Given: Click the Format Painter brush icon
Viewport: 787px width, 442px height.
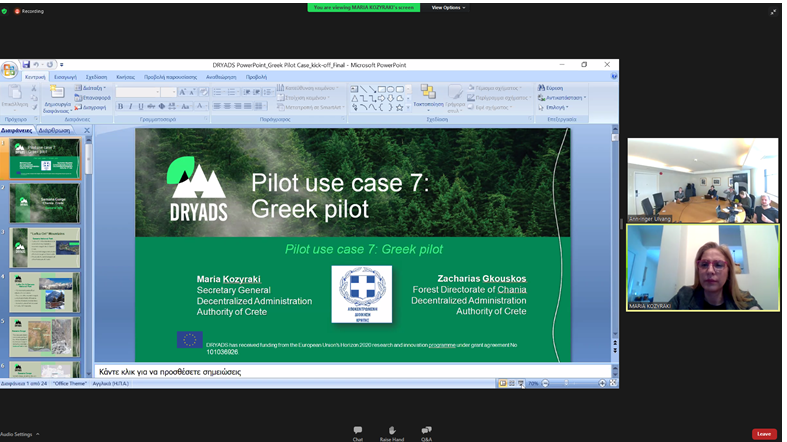Looking at the screenshot, I should (34, 107).
